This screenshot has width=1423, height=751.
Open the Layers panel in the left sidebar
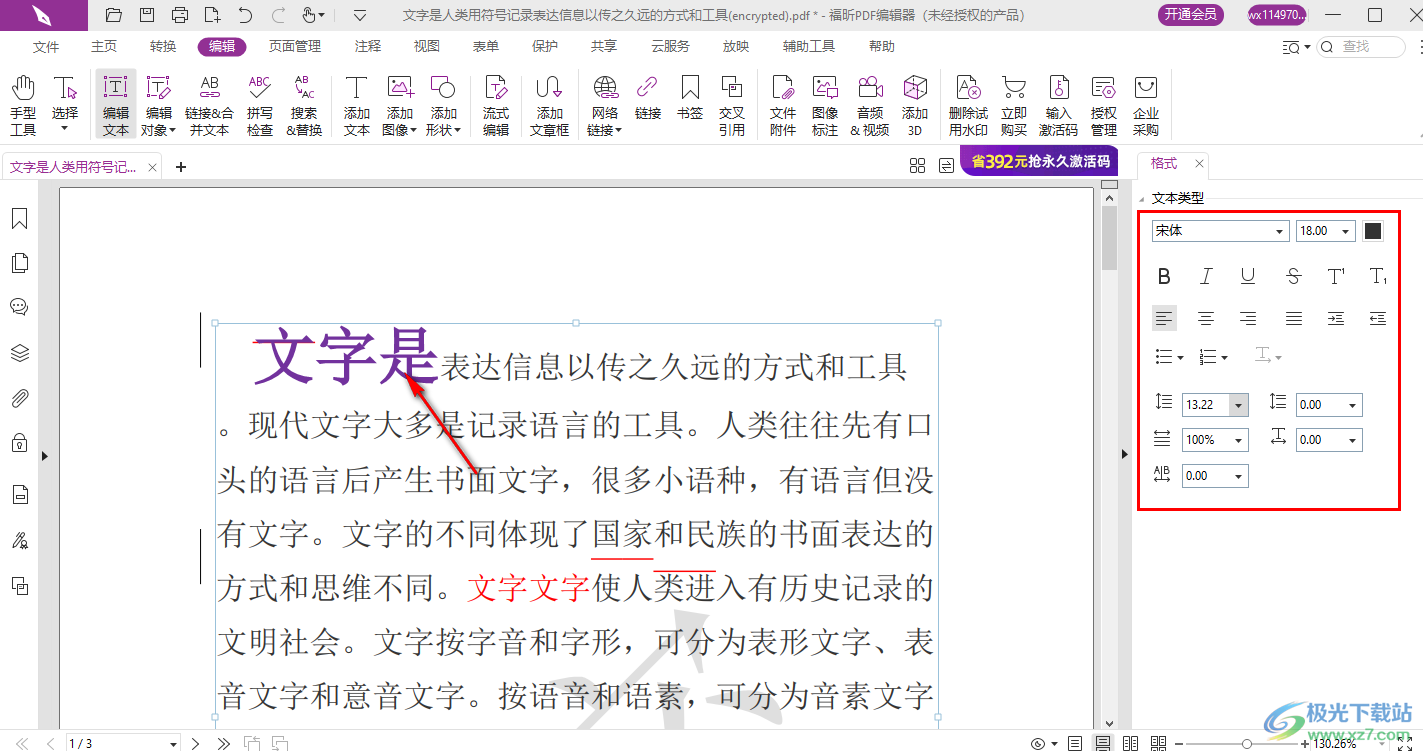point(19,353)
